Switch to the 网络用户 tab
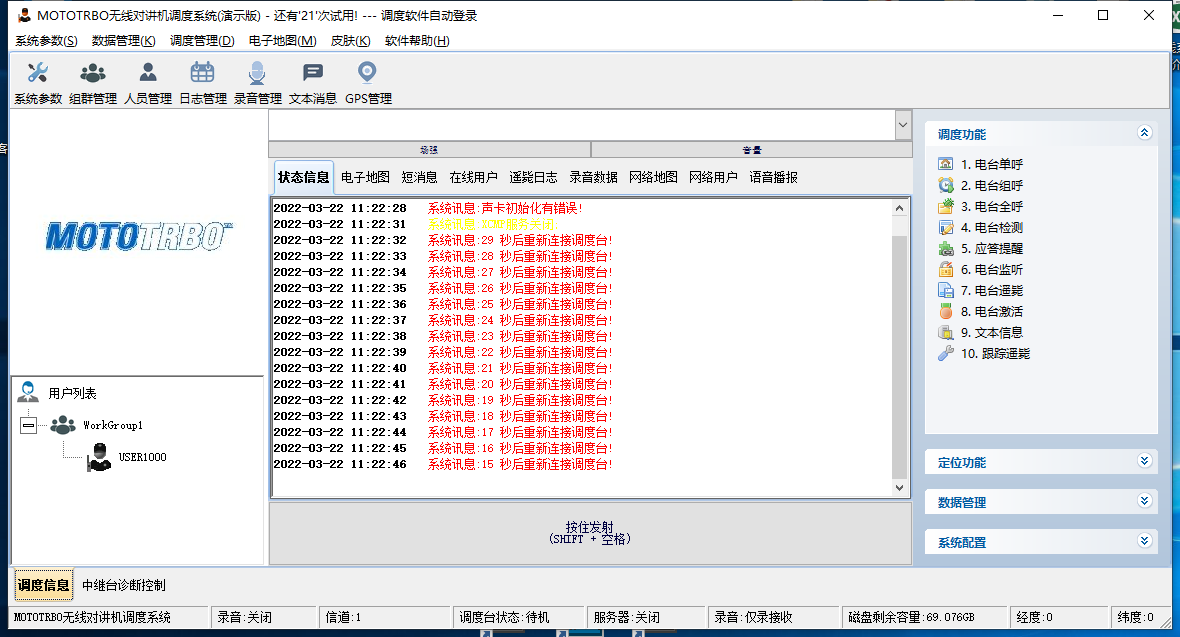Screen dimensions: 1180x637 713,178
